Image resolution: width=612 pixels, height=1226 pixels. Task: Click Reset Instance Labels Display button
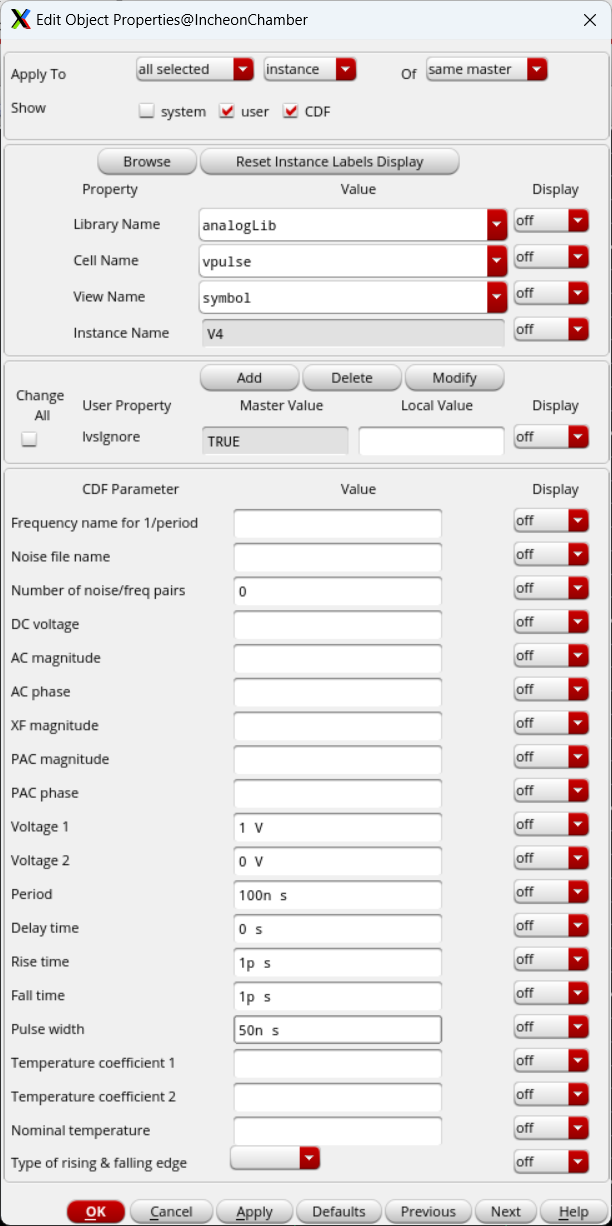point(330,162)
